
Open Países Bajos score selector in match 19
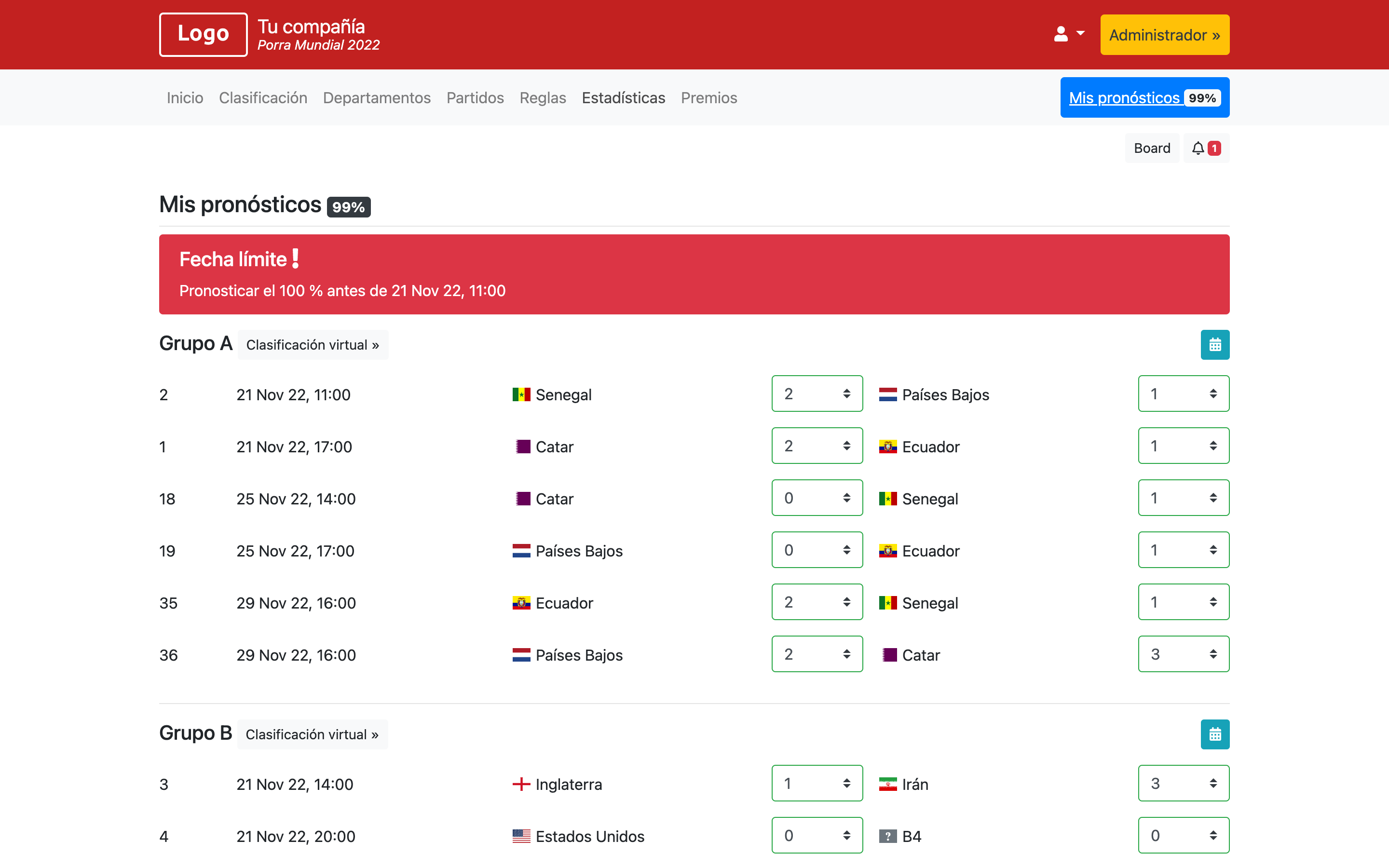click(817, 550)
